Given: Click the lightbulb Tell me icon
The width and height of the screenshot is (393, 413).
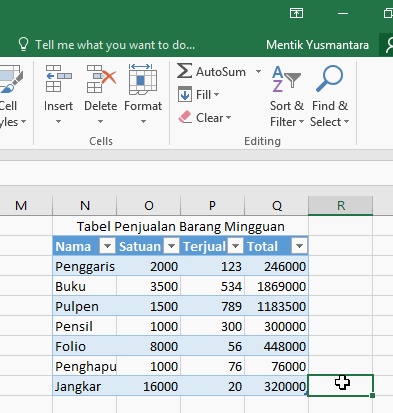Looking at the screenshot, I should coord(23,45).
